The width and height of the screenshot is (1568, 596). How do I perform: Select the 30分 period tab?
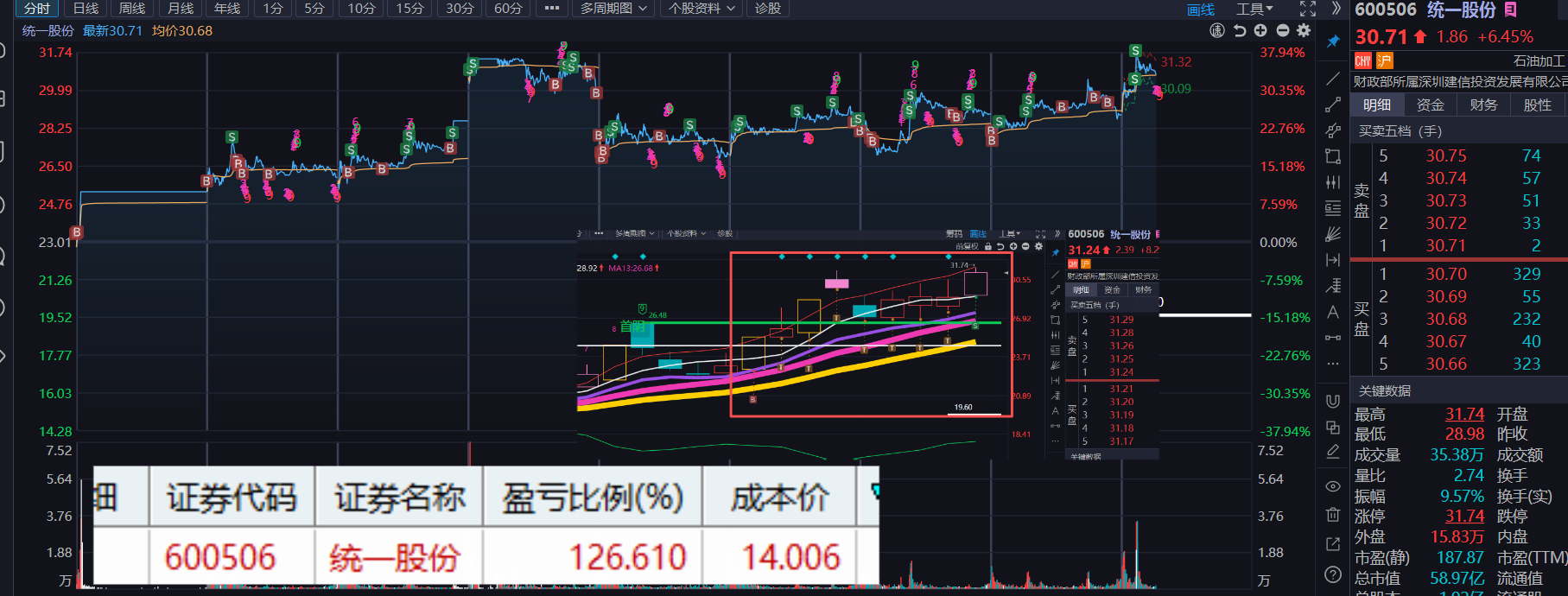click(x=459, y=9)
